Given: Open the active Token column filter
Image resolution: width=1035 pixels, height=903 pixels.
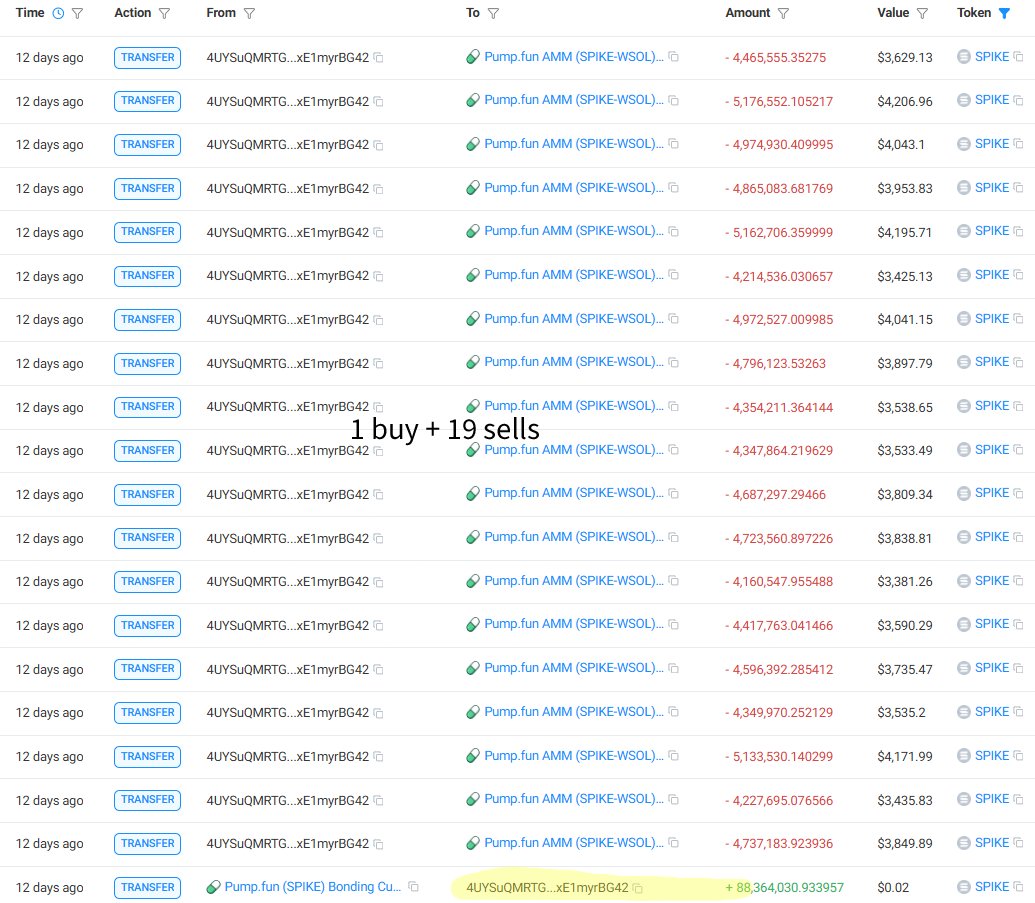Looking at the screenshot, I should (x=1004, y=13).
